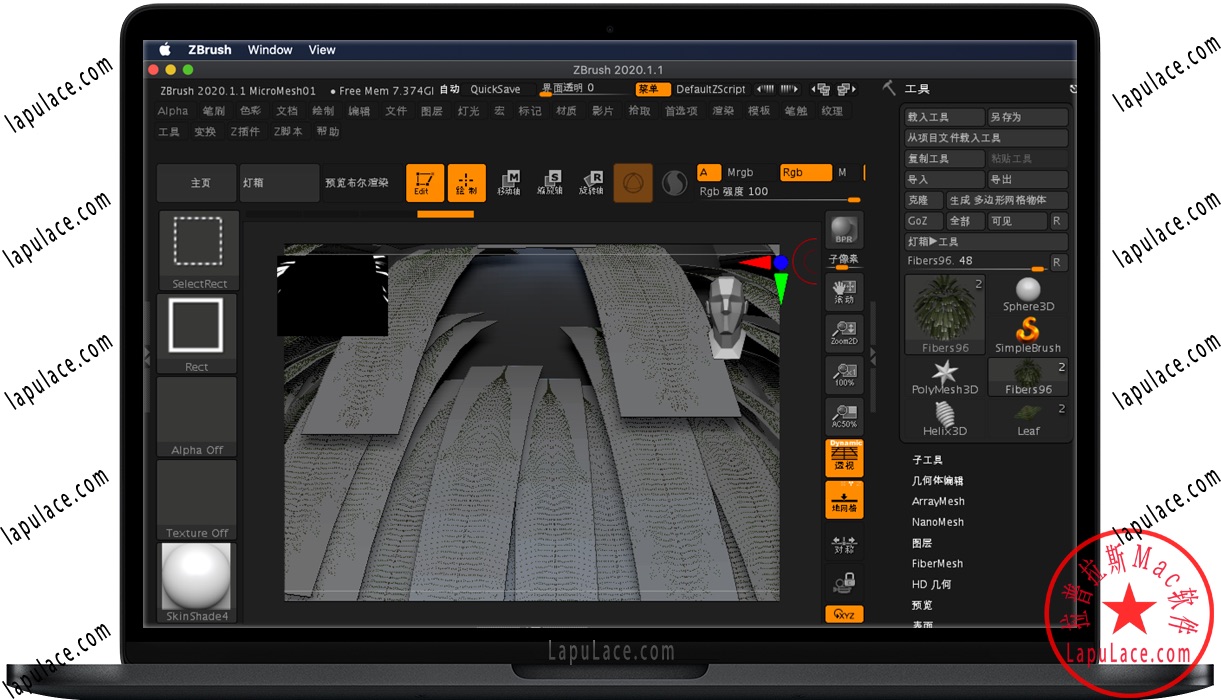Select the Sphere3D tool
This screenshot has height=700, width=1221.
pyautogui.click(x=1028, y=295)
